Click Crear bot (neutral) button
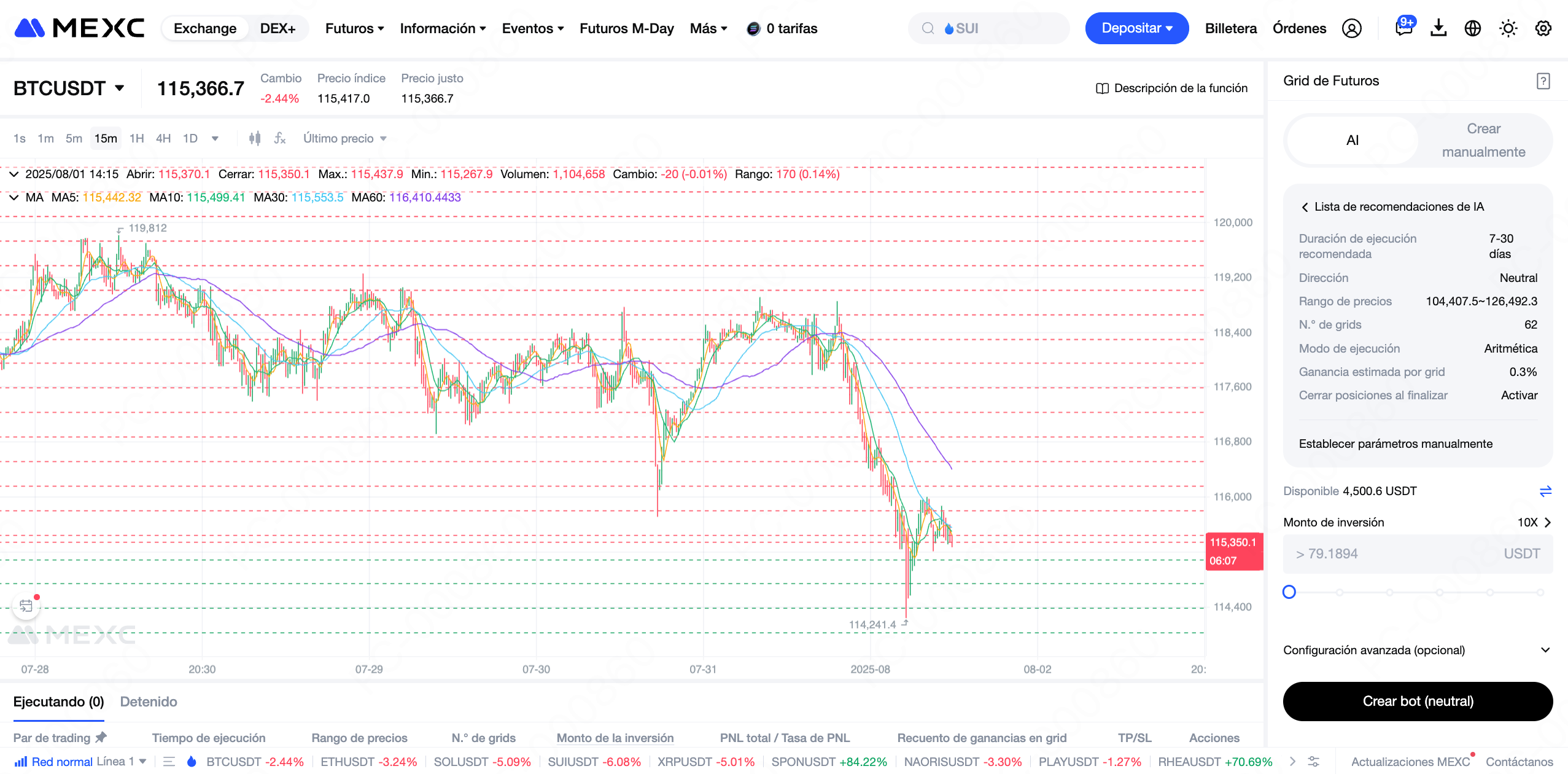The image size is (1568, 774). 1417,701
